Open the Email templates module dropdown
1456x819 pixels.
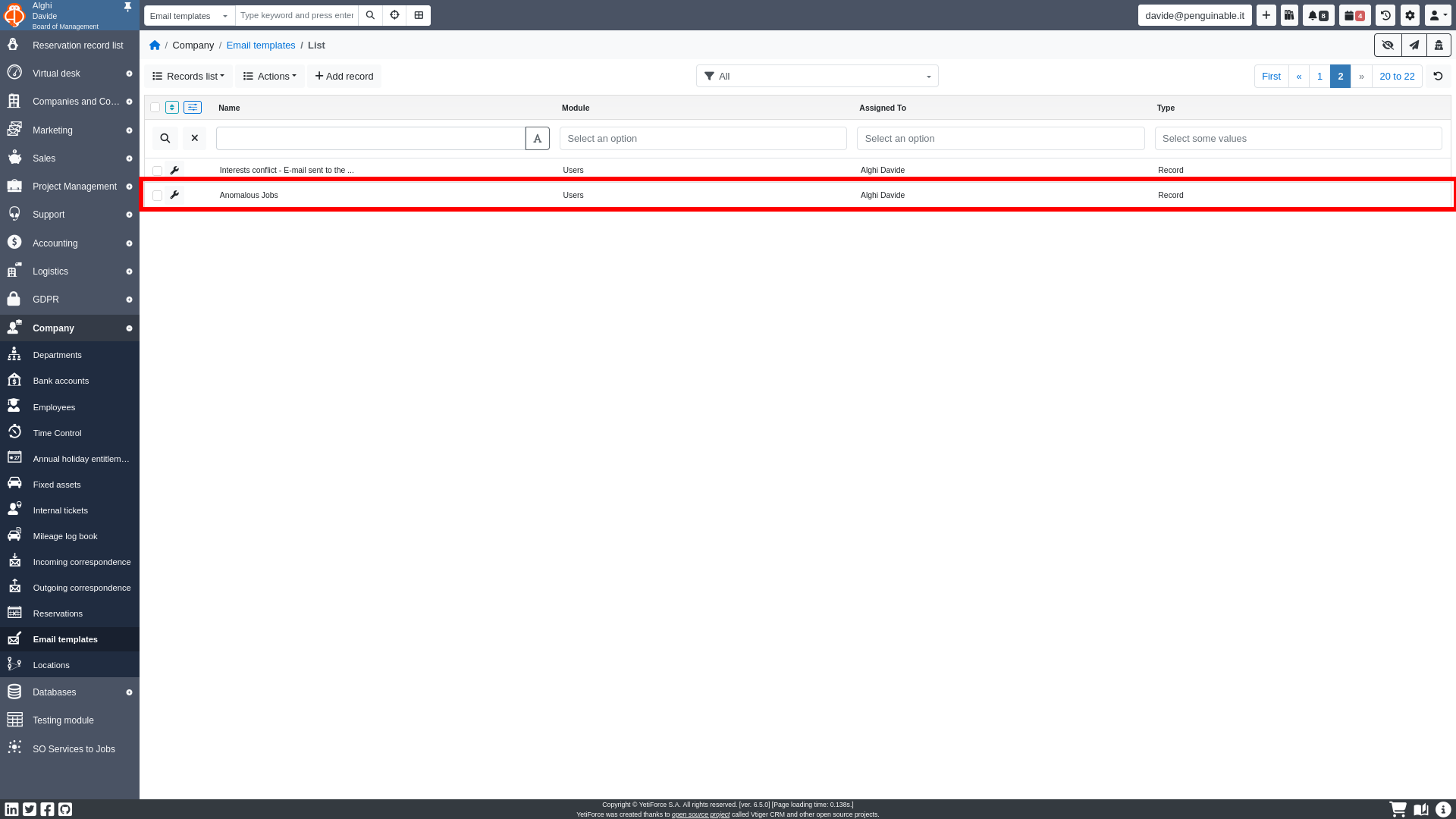click(190, 15)
